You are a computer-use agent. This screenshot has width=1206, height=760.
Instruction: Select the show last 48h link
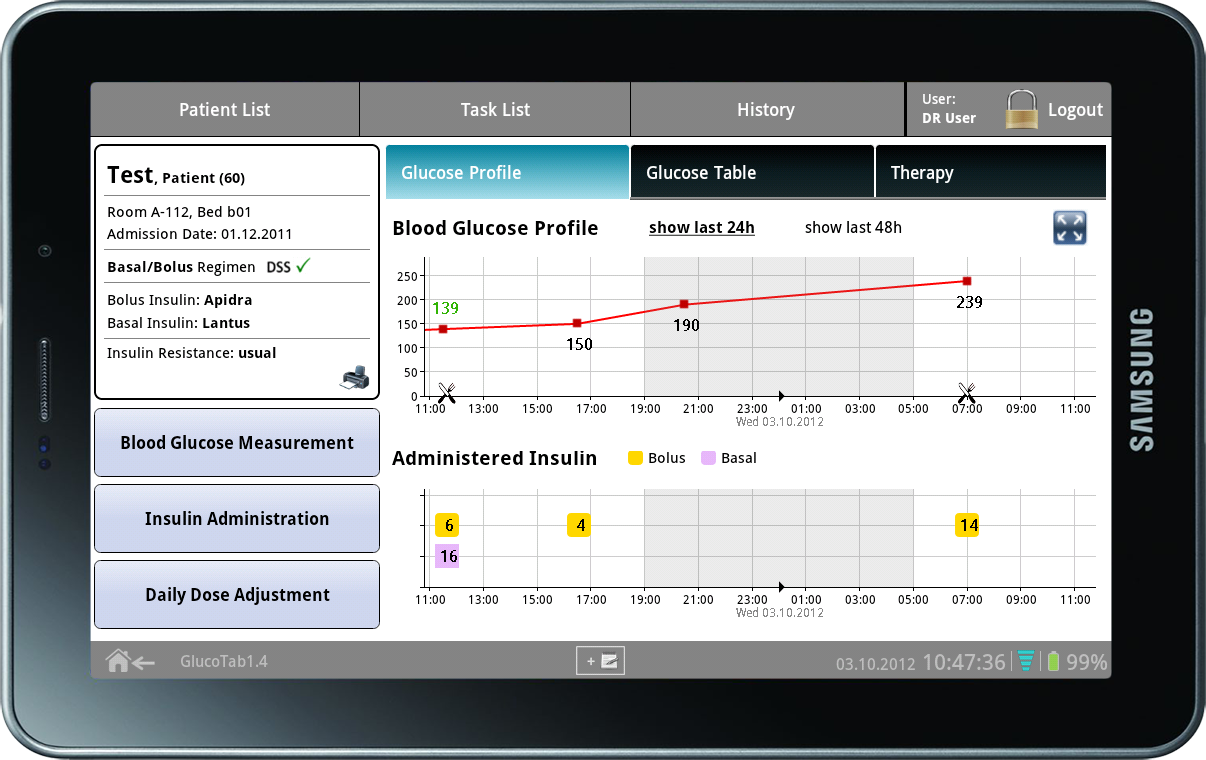pos(853,227)
